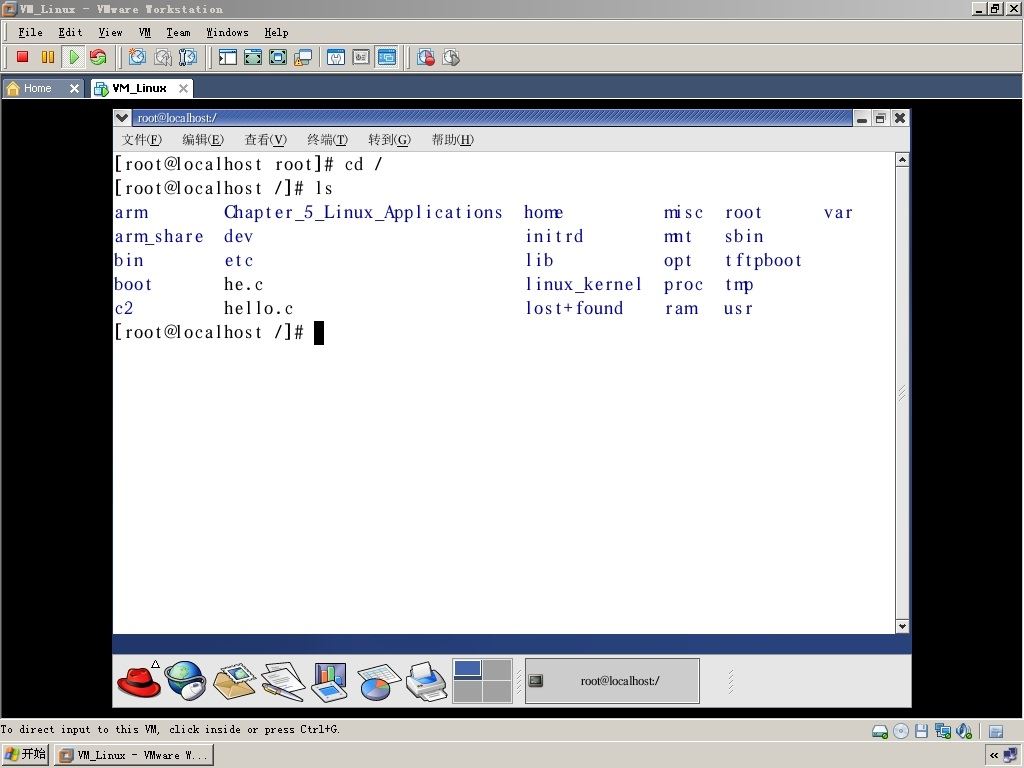Expand hidden system tray icons
1024x768 pixels.
pyautogui.click(x=994, y=756)
